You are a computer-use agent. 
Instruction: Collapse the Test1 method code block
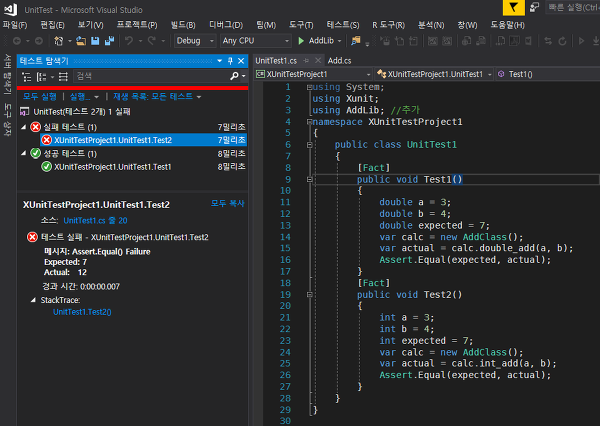pos(310,179)
